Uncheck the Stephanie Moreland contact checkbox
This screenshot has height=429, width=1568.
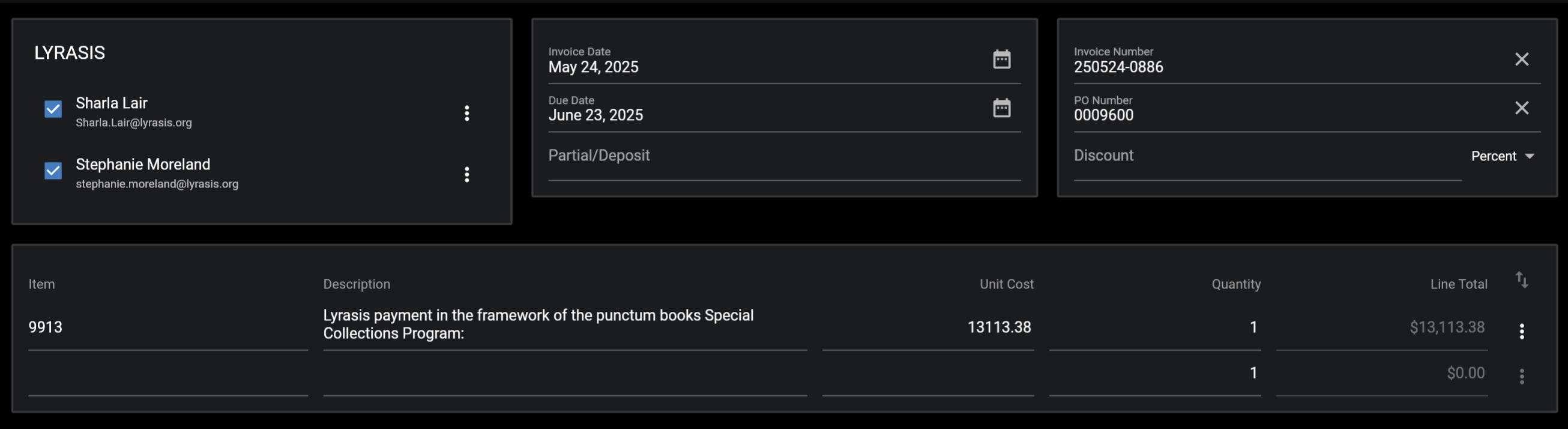tap(53, 171)
